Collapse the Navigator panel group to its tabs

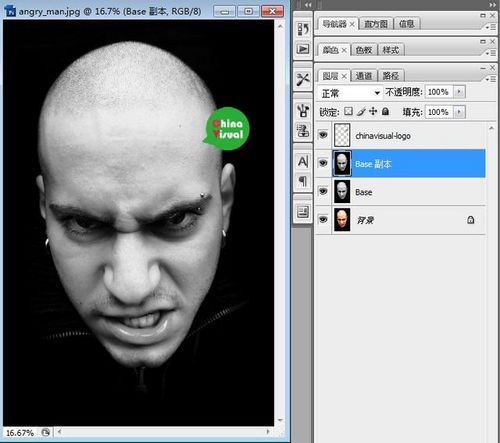coord(483,15)
